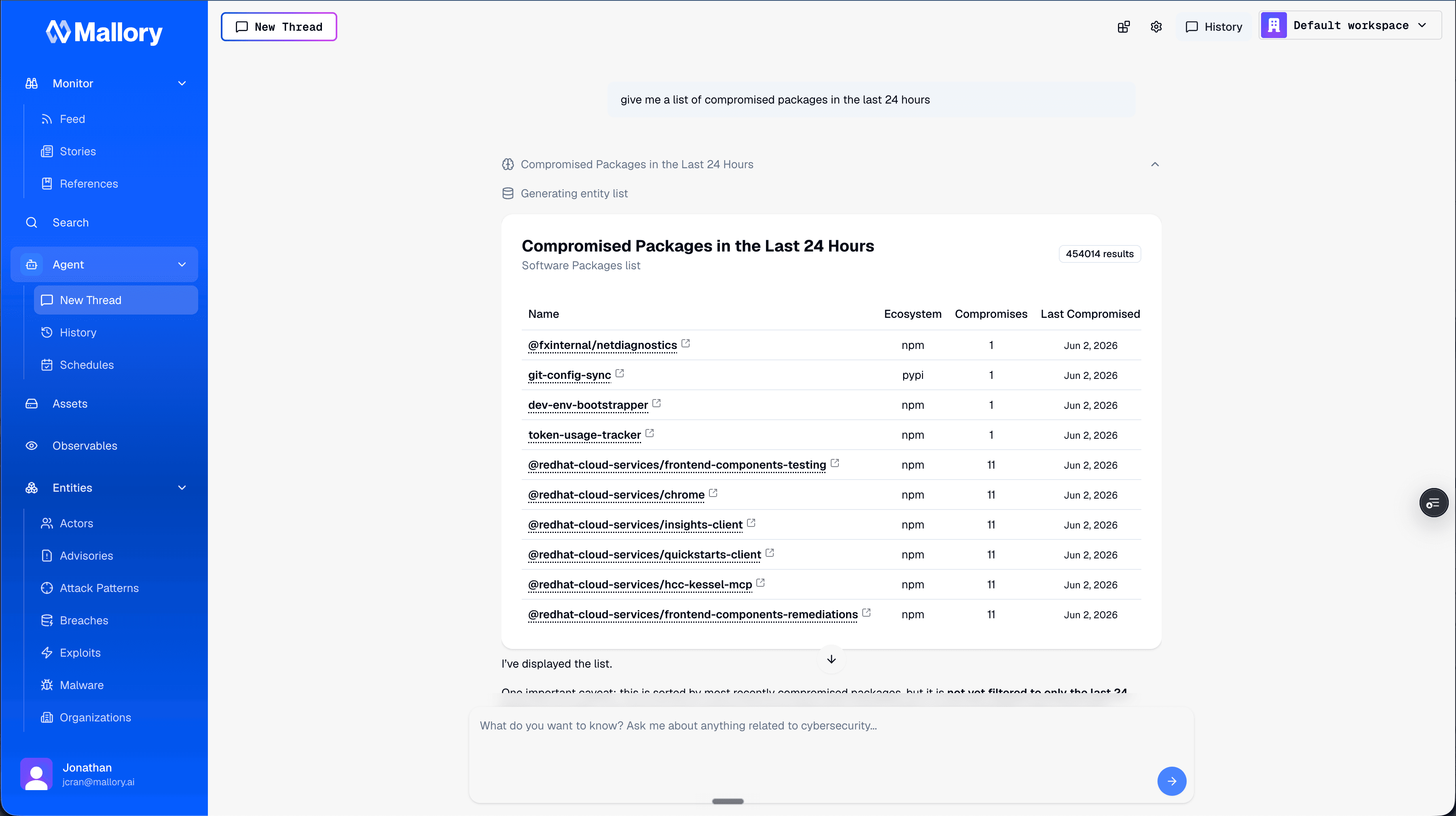Open Schedules in the sidebar
Screen dimensions: 1456x816
[116, 365]
